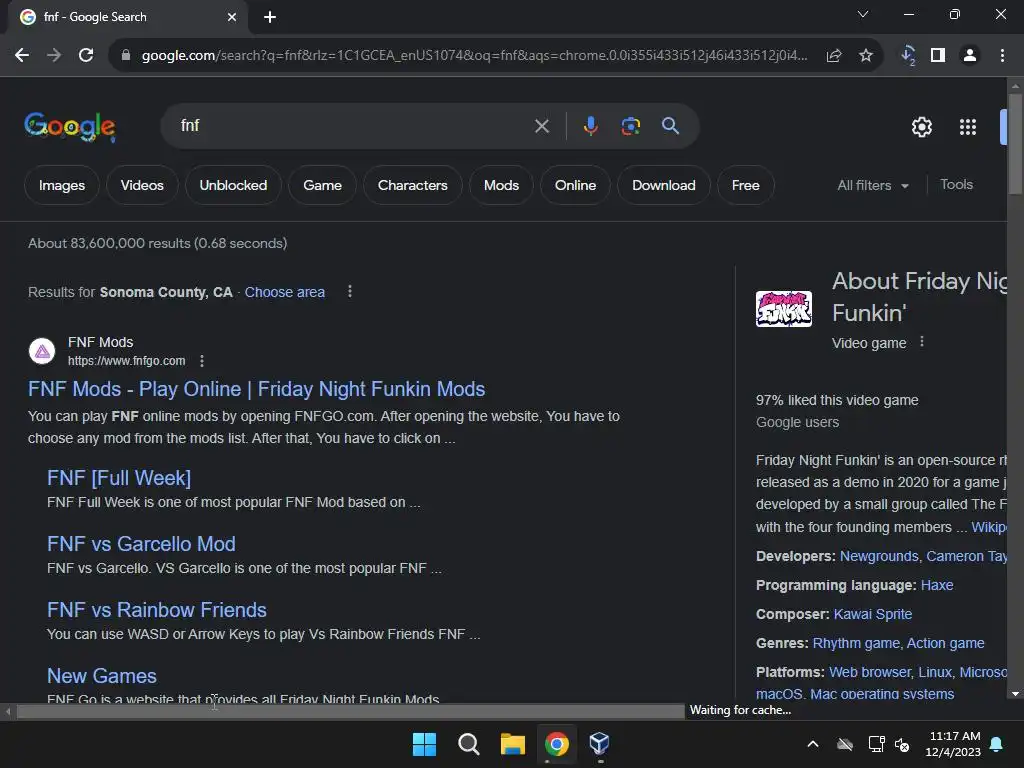The height and width of the screenshot is (768, 1024).
Task: Open knowledge panel more options menu
Action: (921, 342)
